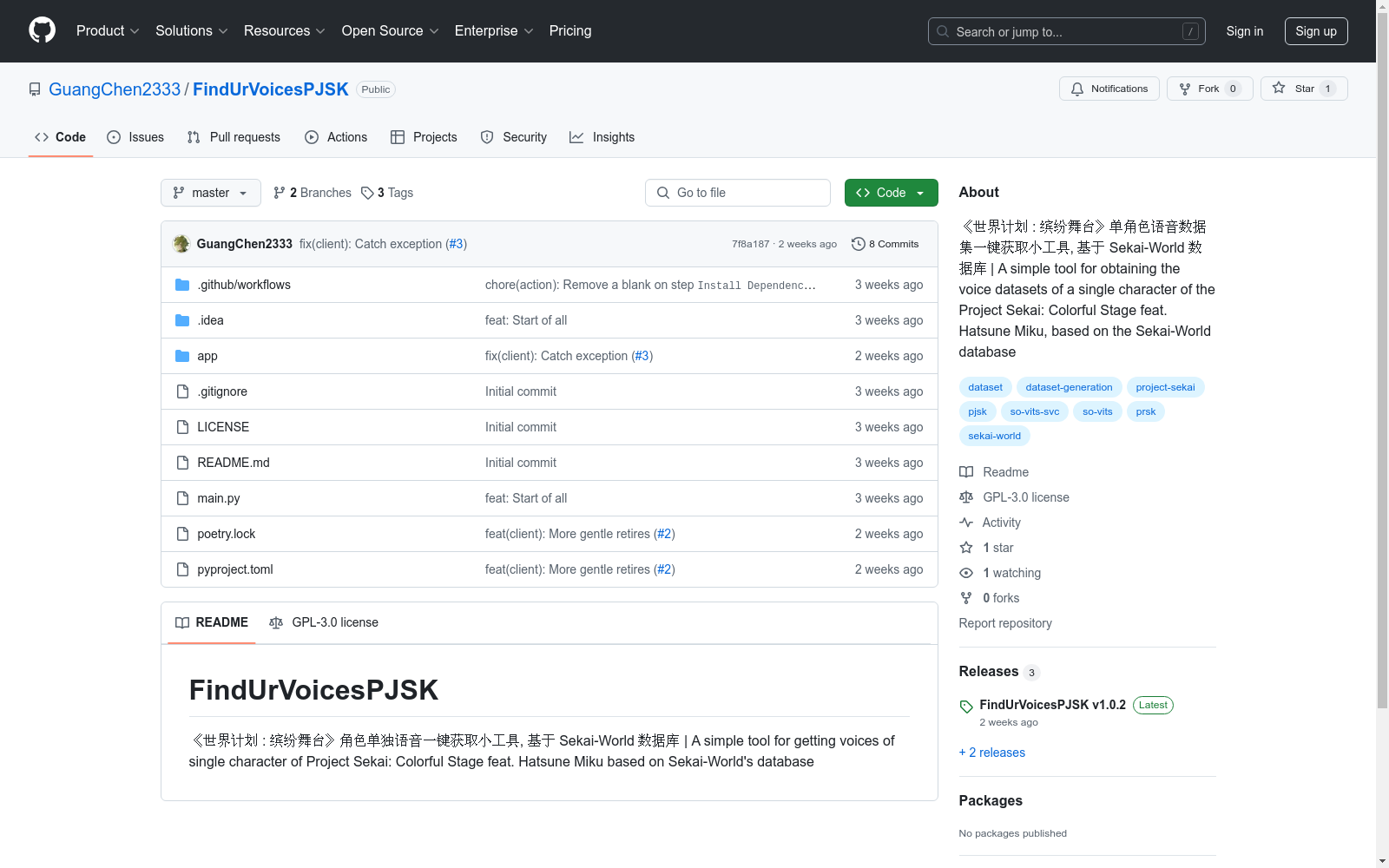The image size is (1389, 868).
Task: Open the master branch dropdown
Action: pyautogui.click(x=211, y=193)
